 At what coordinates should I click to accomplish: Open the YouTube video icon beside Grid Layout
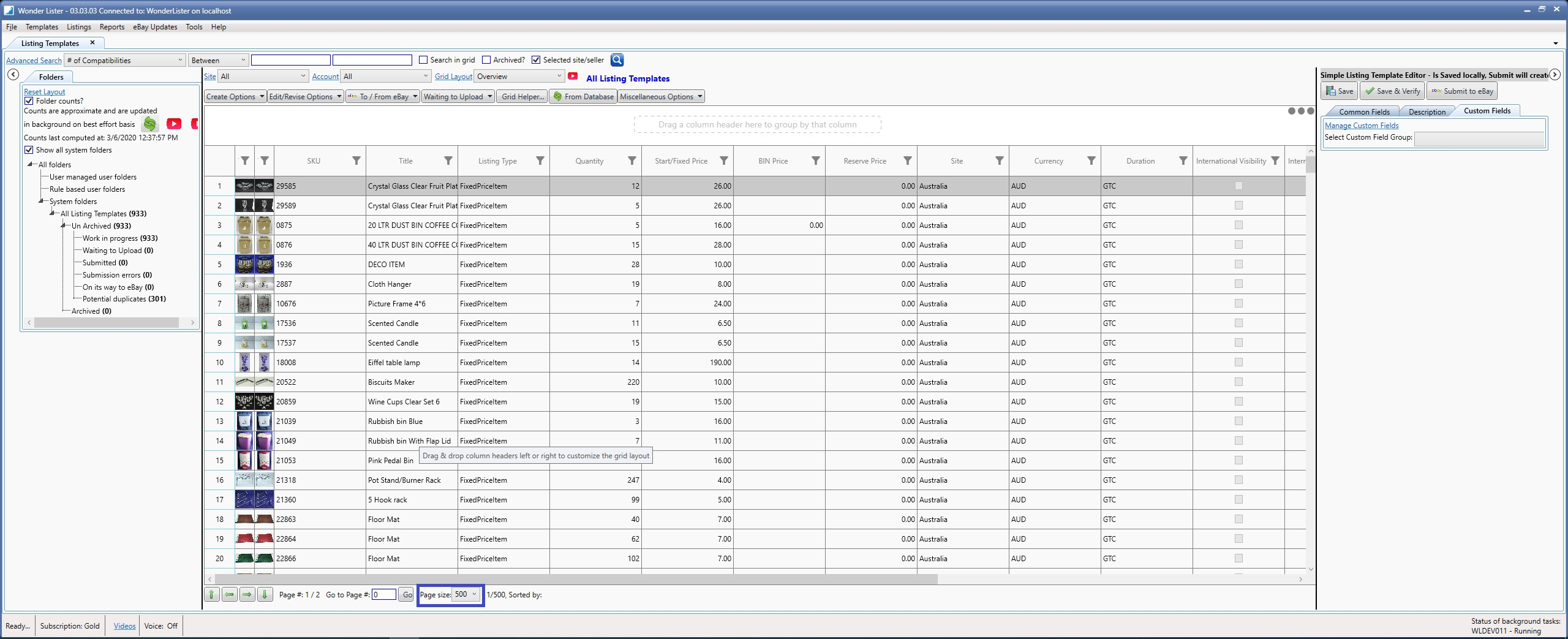pyautogui.click(x=573, y=76)
